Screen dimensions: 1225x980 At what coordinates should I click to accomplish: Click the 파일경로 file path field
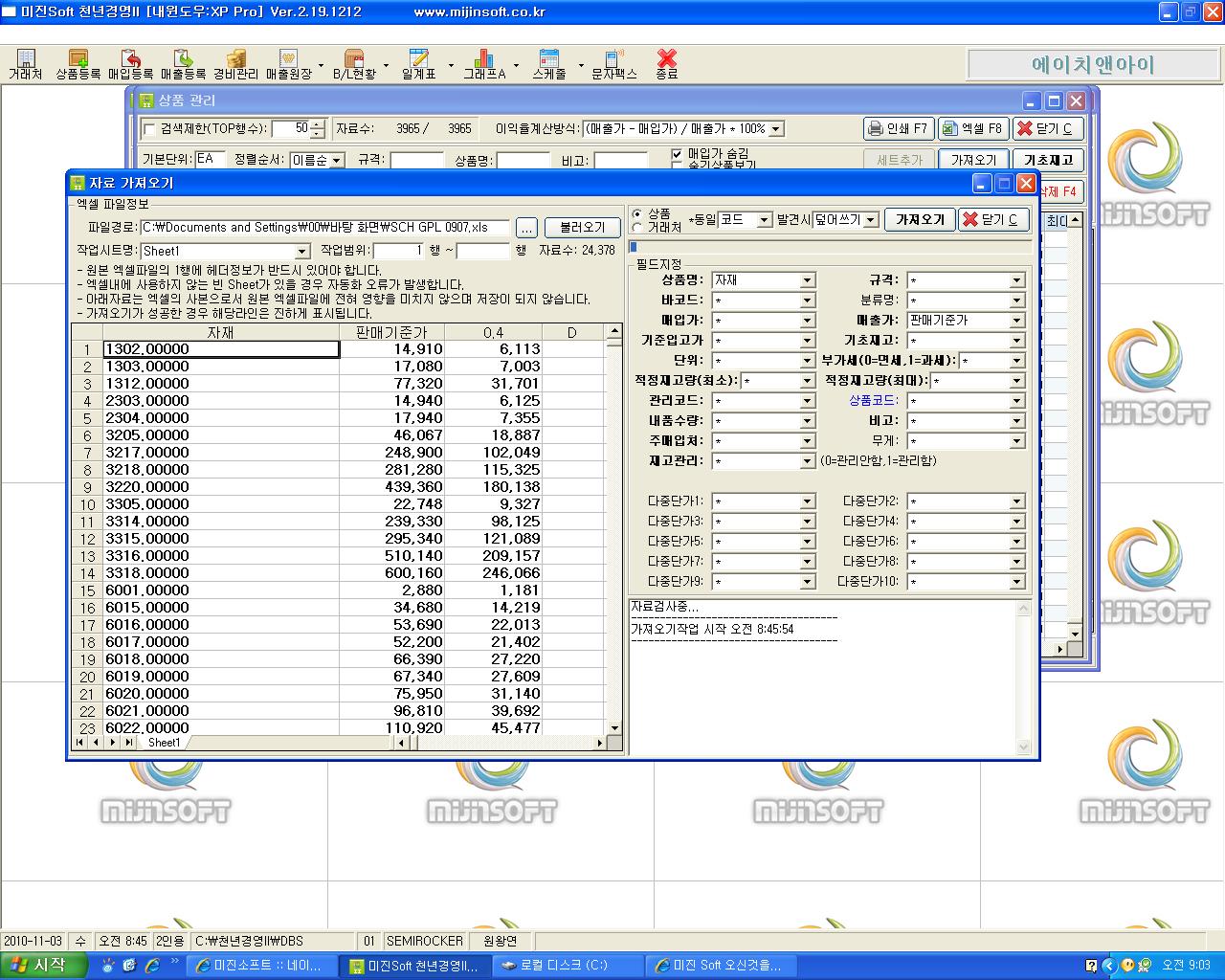325,228
